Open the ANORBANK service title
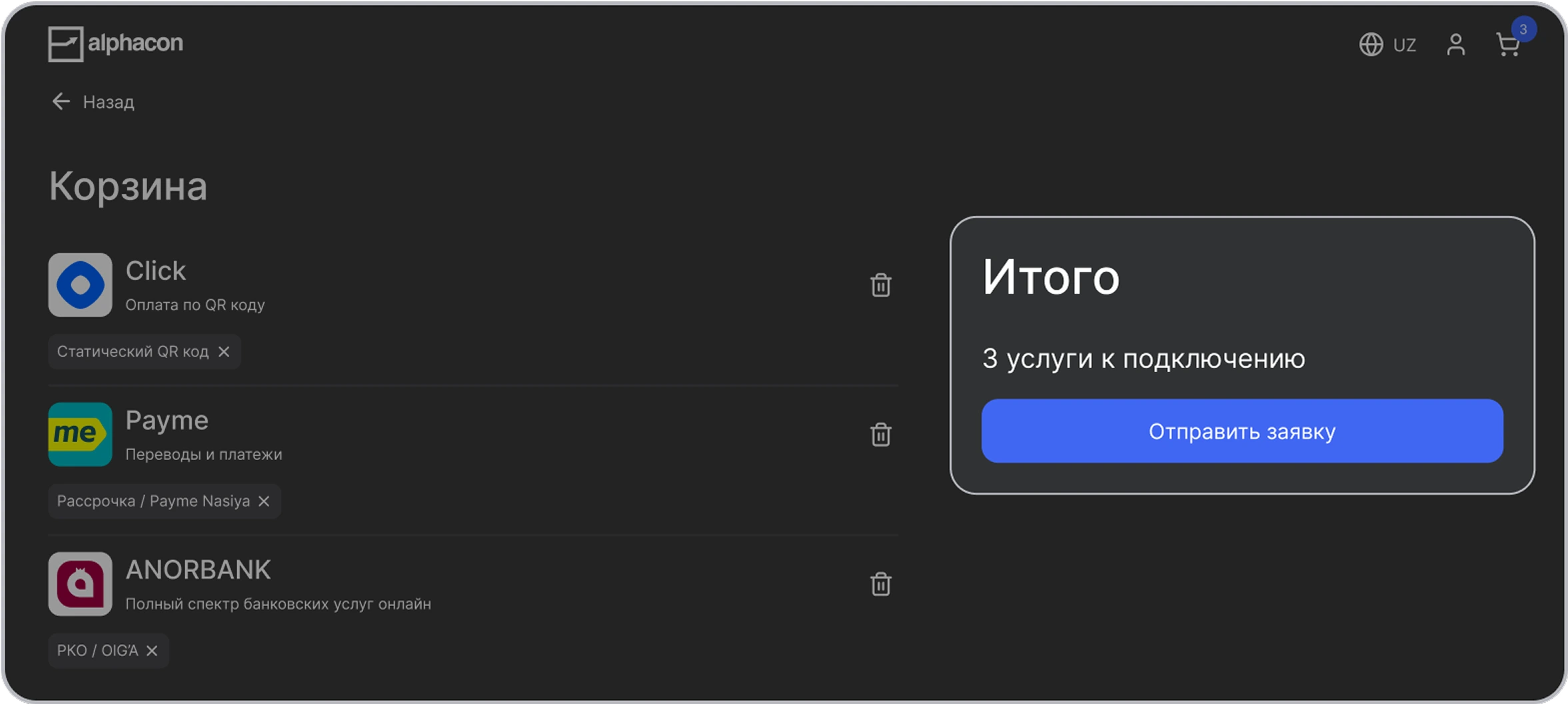The height and width of the screenshot is (704, 1568). point(198,570)
